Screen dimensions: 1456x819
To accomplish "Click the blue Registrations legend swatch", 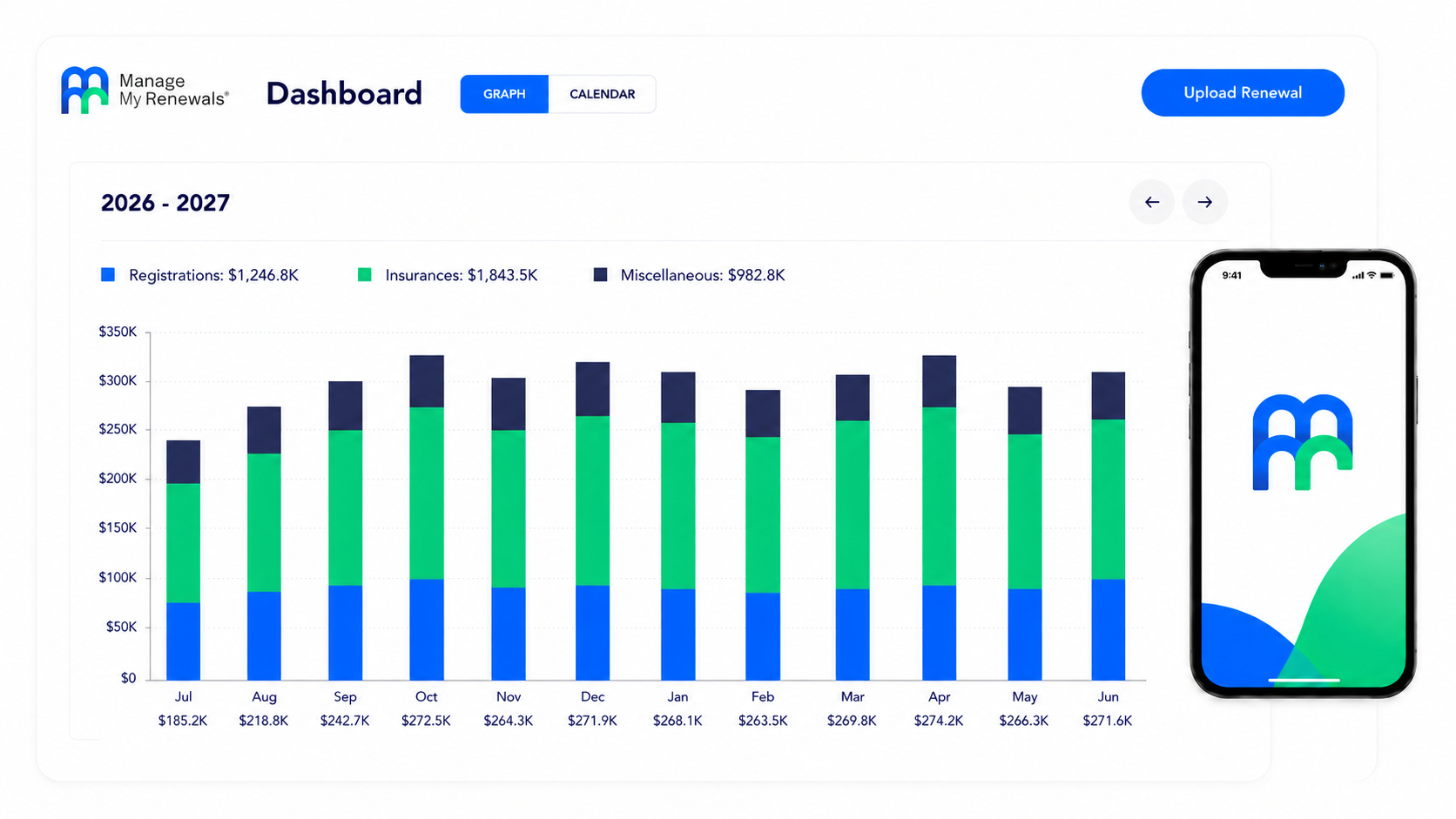I will coord(108,275).
